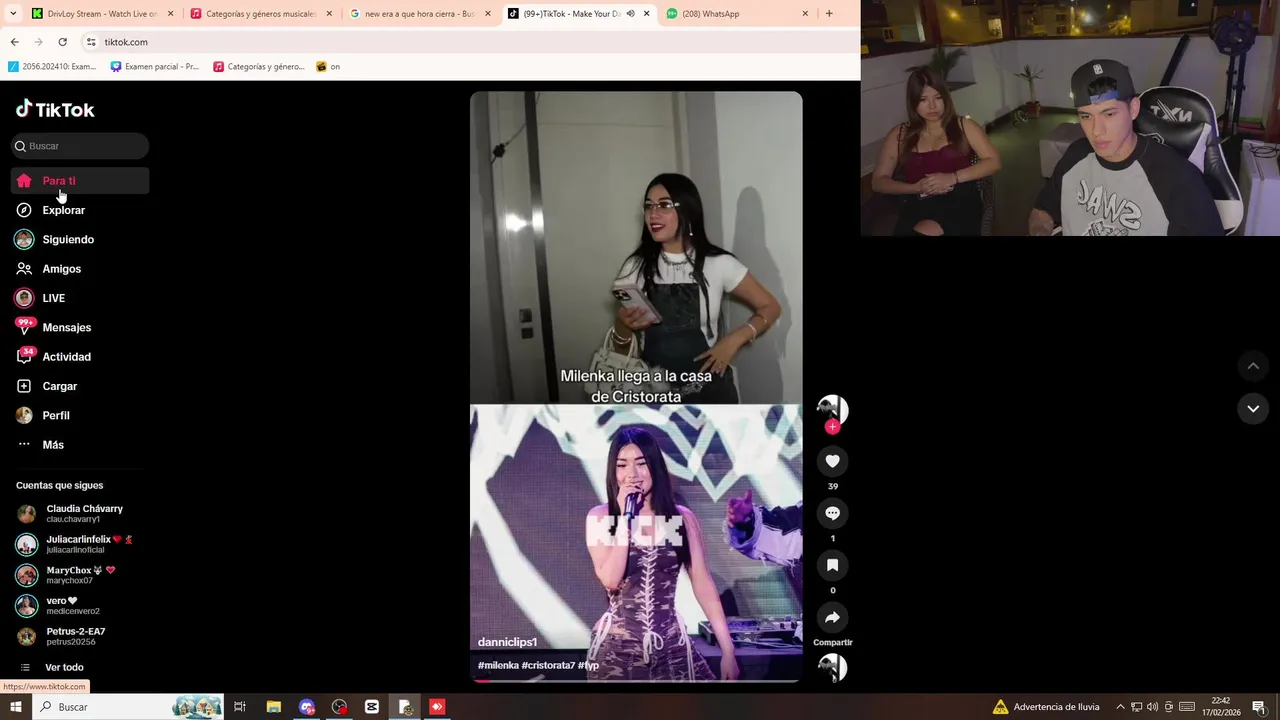Open MaryChox account
The height and width of the screenshot is (720, 1280).
[x=80, y=575]
